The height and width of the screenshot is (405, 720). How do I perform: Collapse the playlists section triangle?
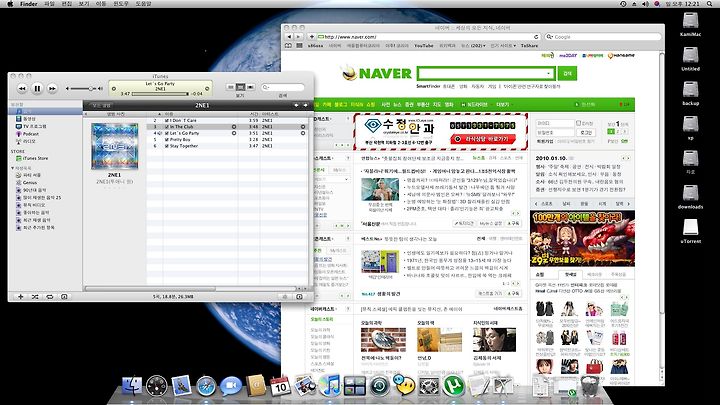[12, 168]
